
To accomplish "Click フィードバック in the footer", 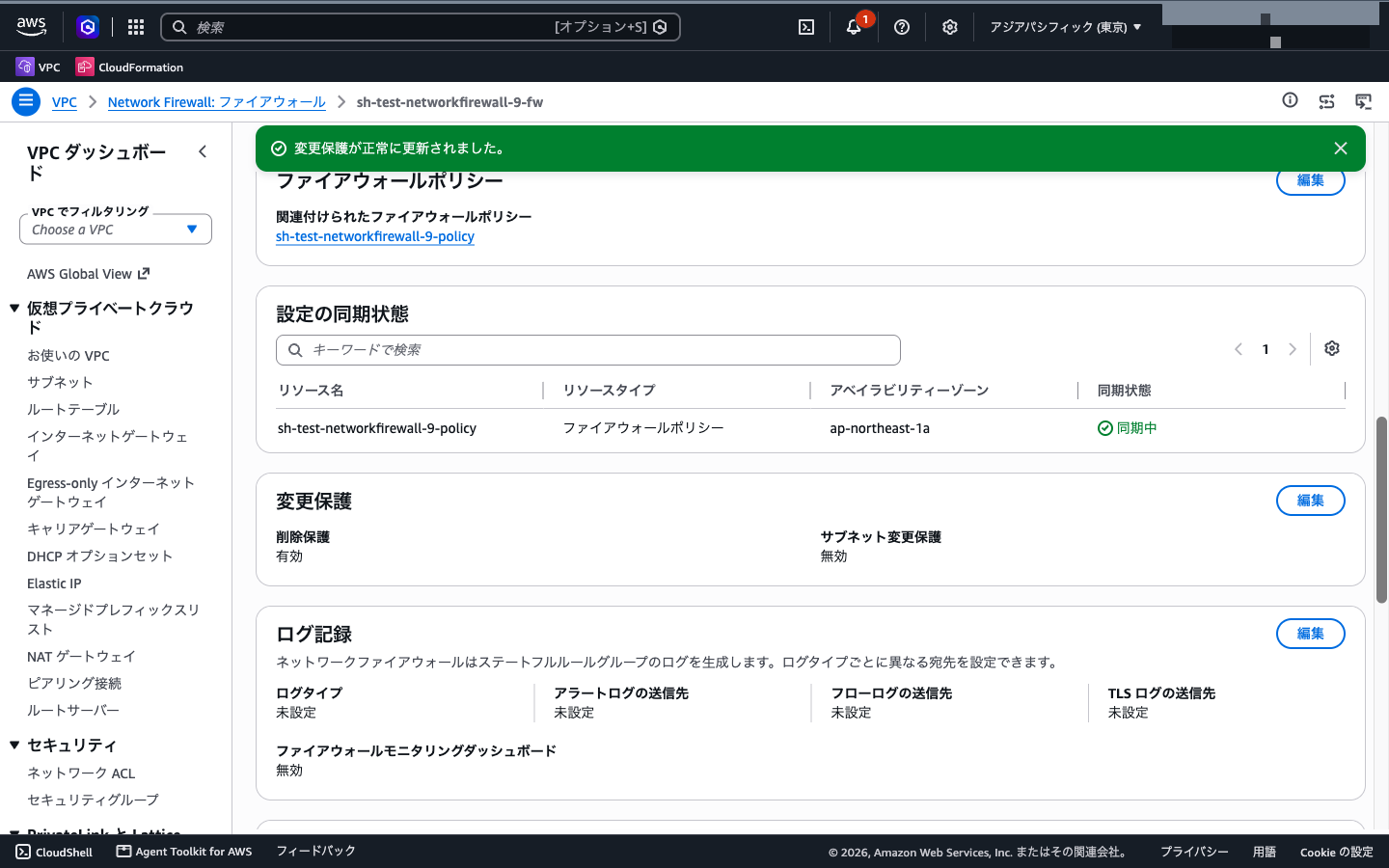I will 316,851.
